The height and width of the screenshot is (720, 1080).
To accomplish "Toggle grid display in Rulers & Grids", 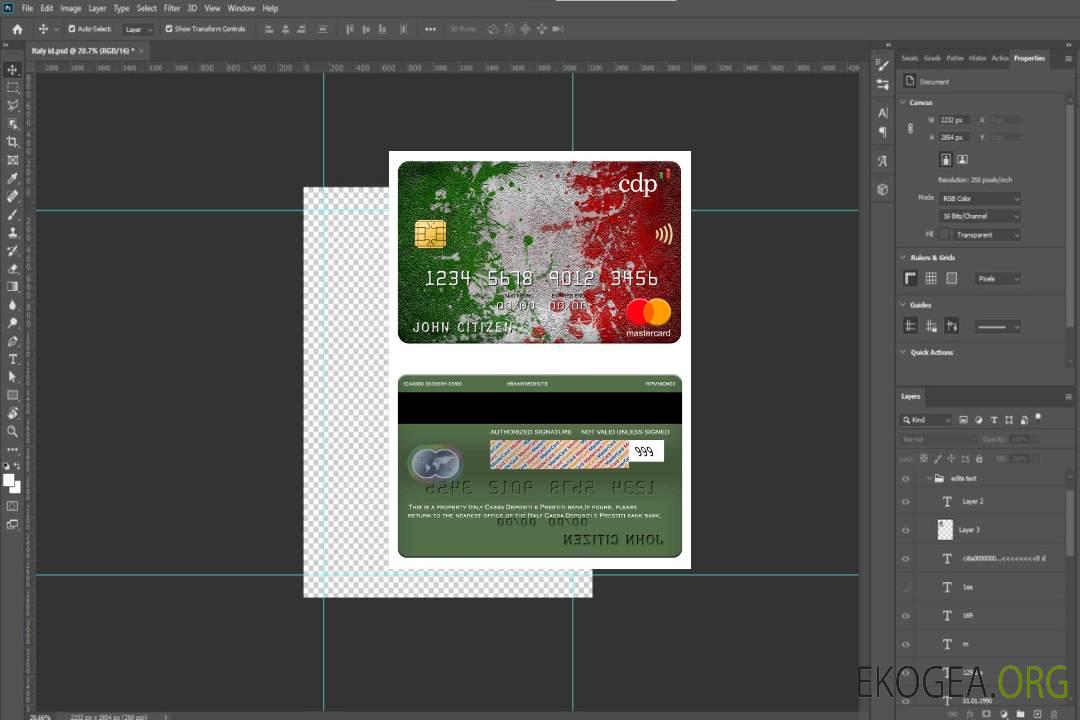I will 931,278.
